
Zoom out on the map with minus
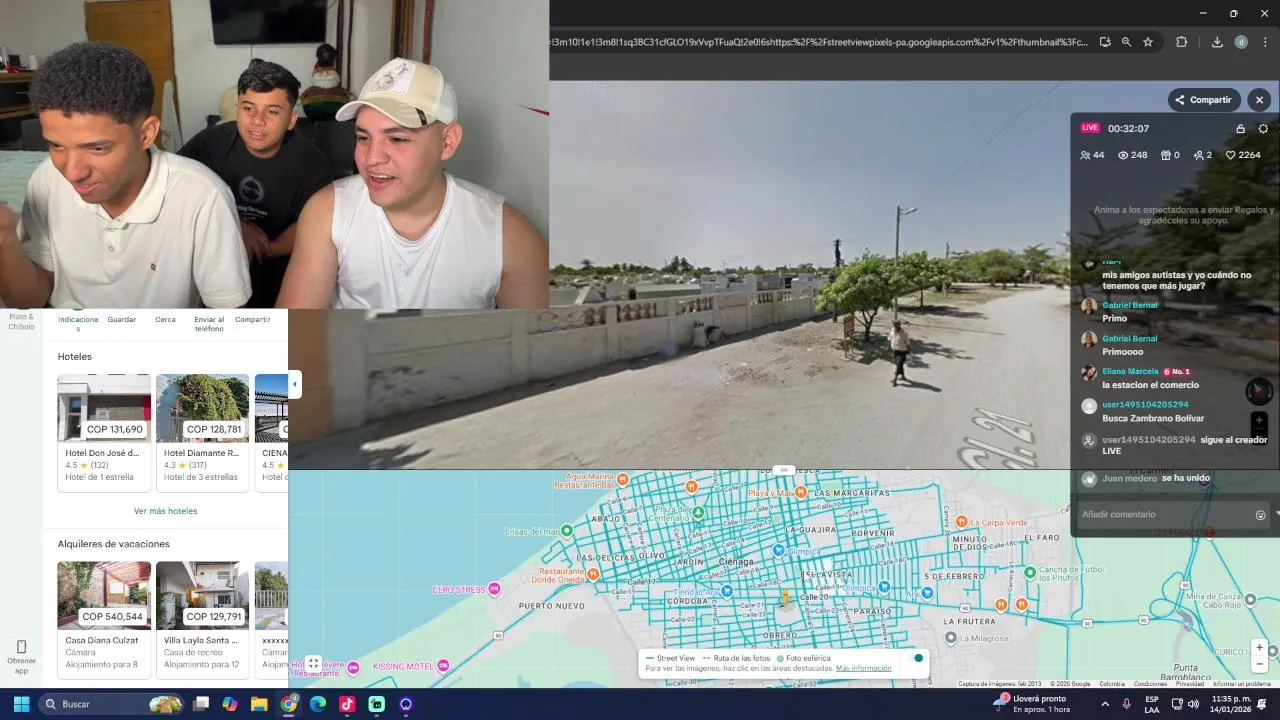(1259, 664)
